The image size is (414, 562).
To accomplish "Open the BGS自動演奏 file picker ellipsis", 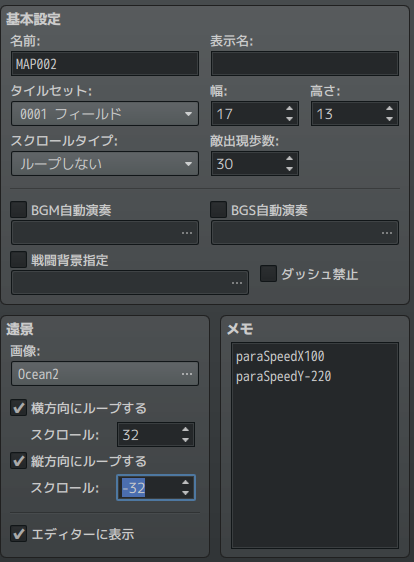I will [x=387, y=233].
